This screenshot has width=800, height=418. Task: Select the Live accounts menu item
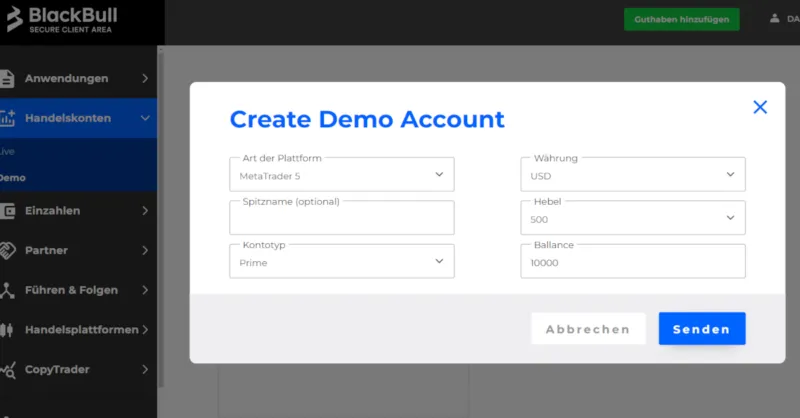point(8,151)
